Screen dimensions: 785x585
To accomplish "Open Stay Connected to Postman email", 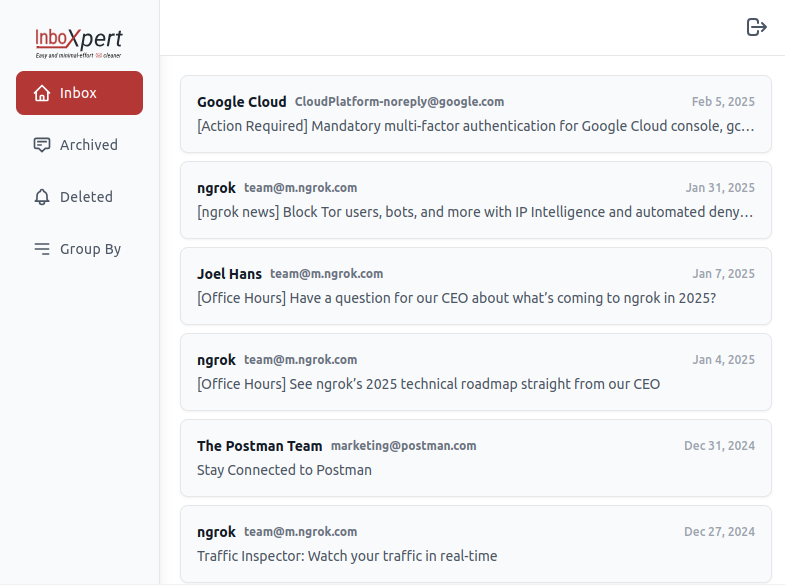I will click(284, 470).
